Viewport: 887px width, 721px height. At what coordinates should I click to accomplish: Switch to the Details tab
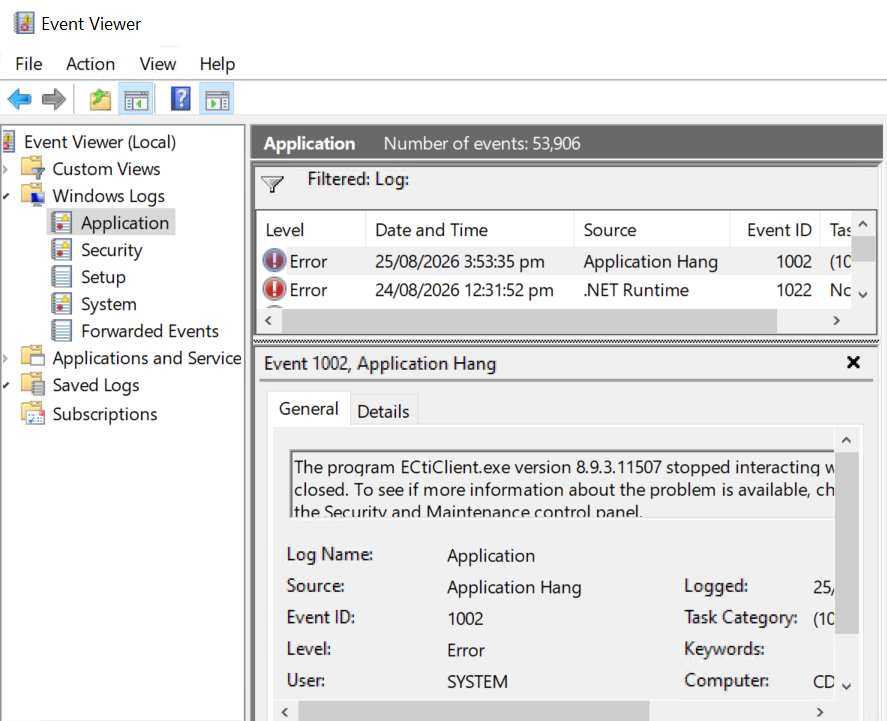click(384, 411)
